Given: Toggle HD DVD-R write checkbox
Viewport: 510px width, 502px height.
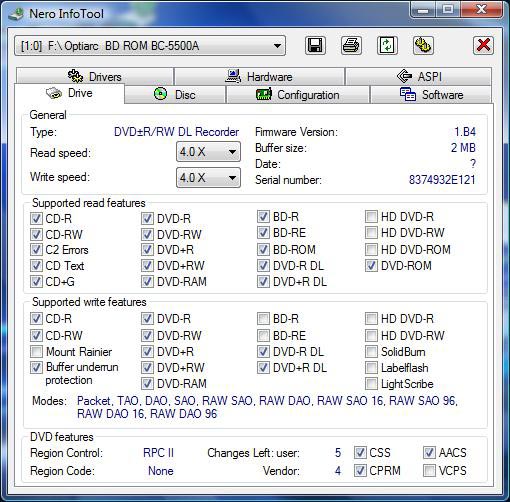Looking at the screenshot, I should point(371,319).
